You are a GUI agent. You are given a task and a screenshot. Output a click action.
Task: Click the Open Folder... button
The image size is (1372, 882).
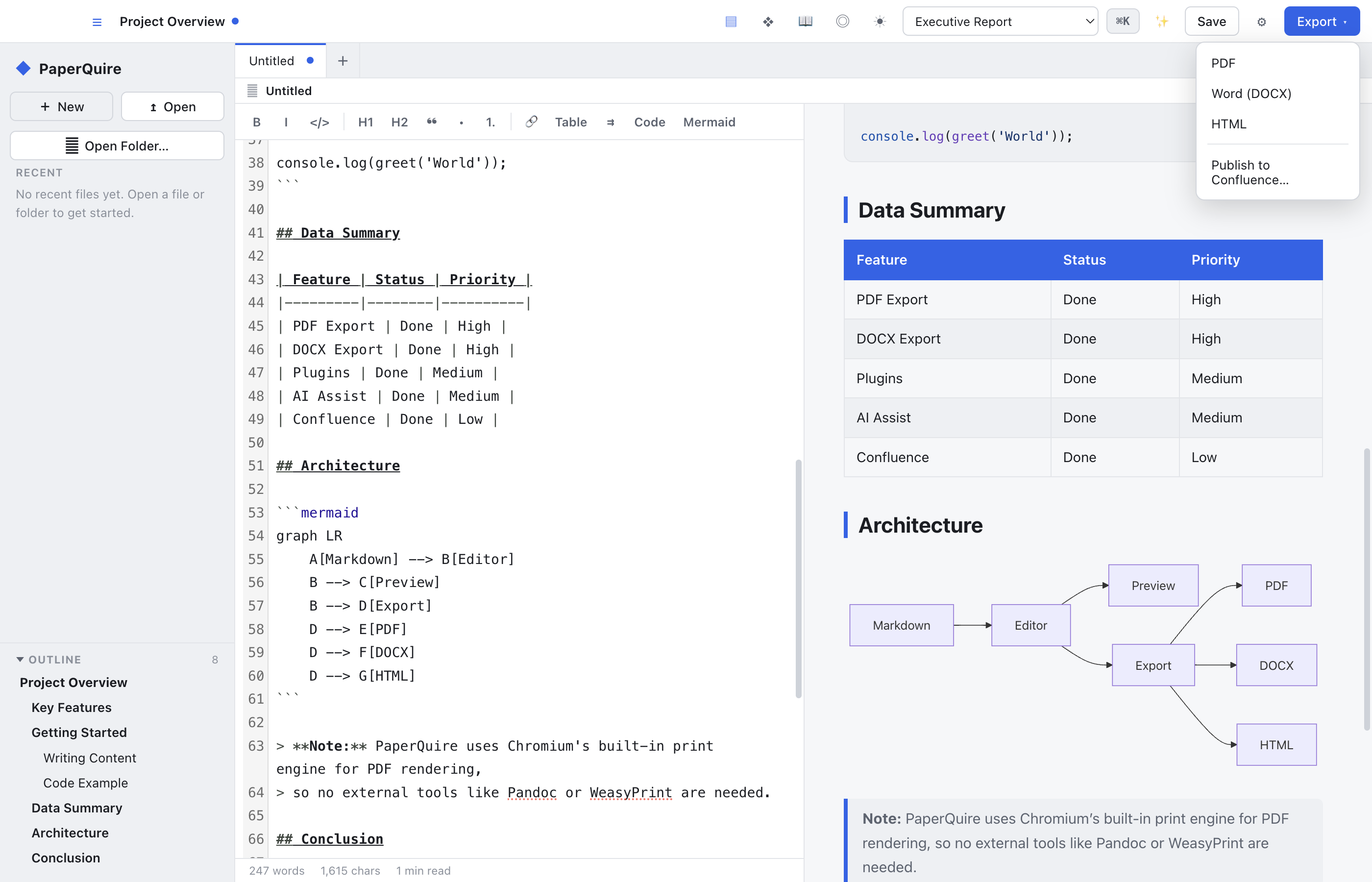117,146
